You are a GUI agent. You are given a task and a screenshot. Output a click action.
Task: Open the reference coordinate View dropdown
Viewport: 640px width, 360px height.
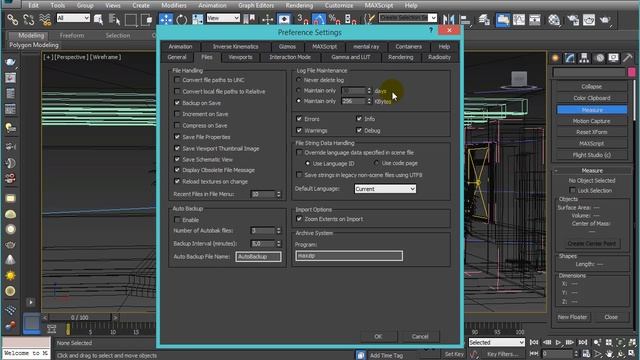click(223, 18)
